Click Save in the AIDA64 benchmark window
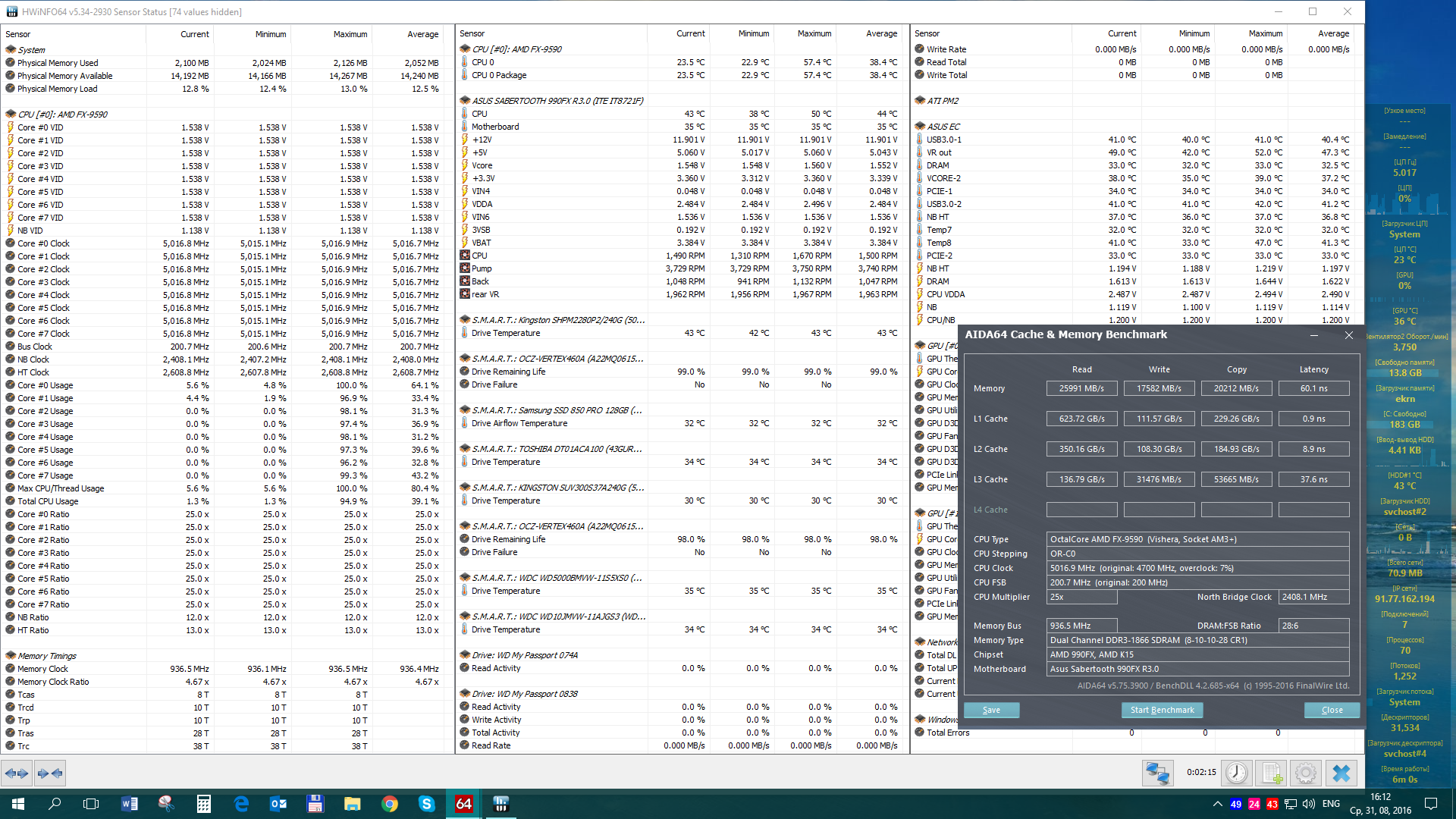Viewport: 1456px width, 819px height. click(991, 710)
